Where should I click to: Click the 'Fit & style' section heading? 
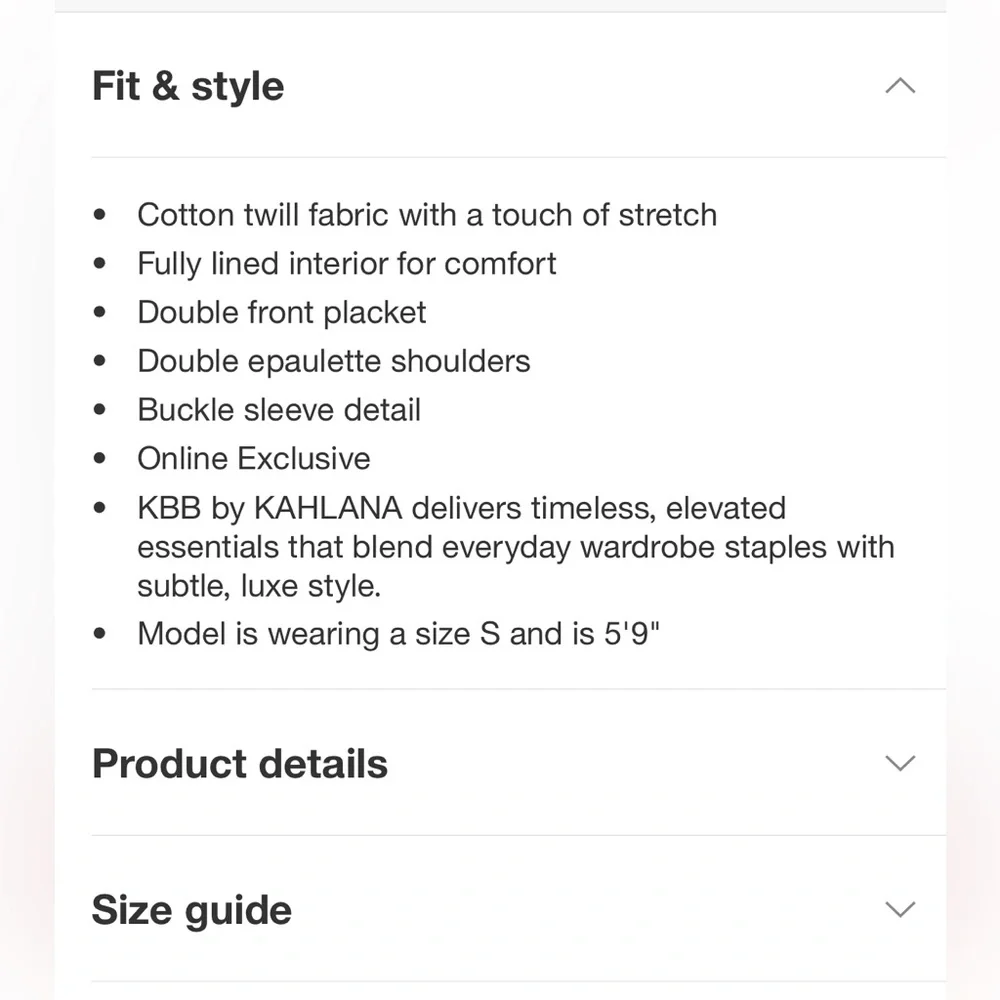(x=188, y=86)
